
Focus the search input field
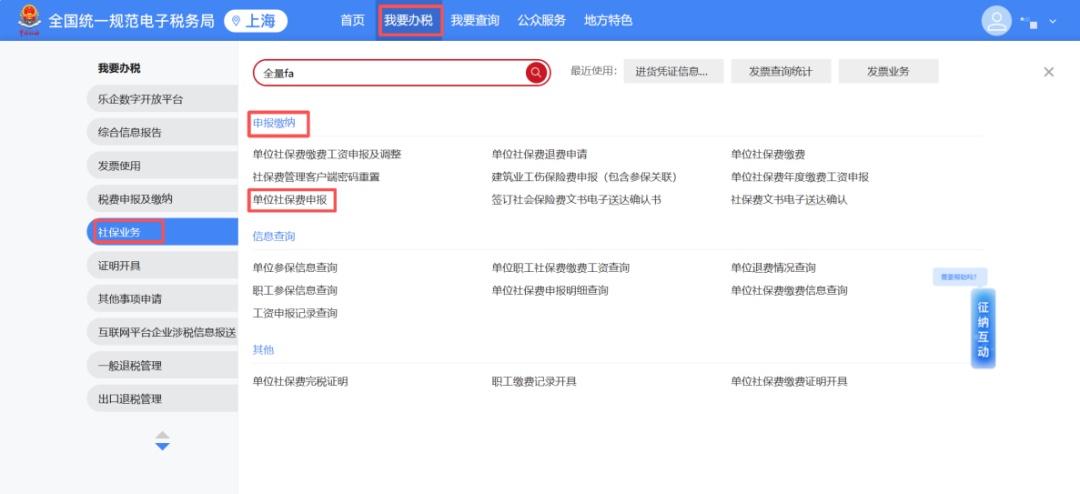[390, 73]
